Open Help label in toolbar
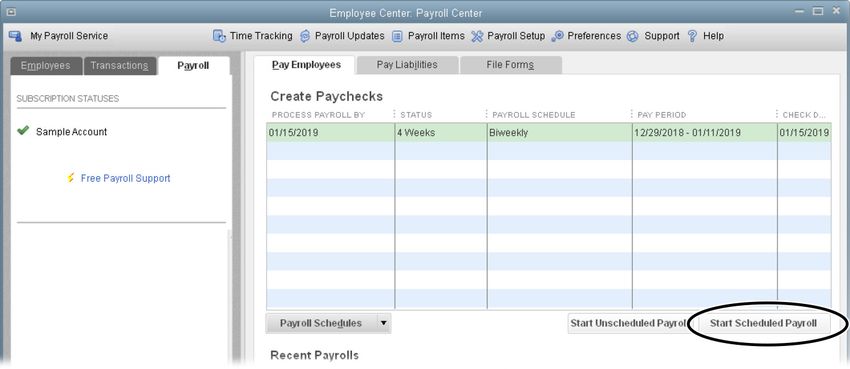The width and height of the screenshot is (850, 369). [713, 36]
